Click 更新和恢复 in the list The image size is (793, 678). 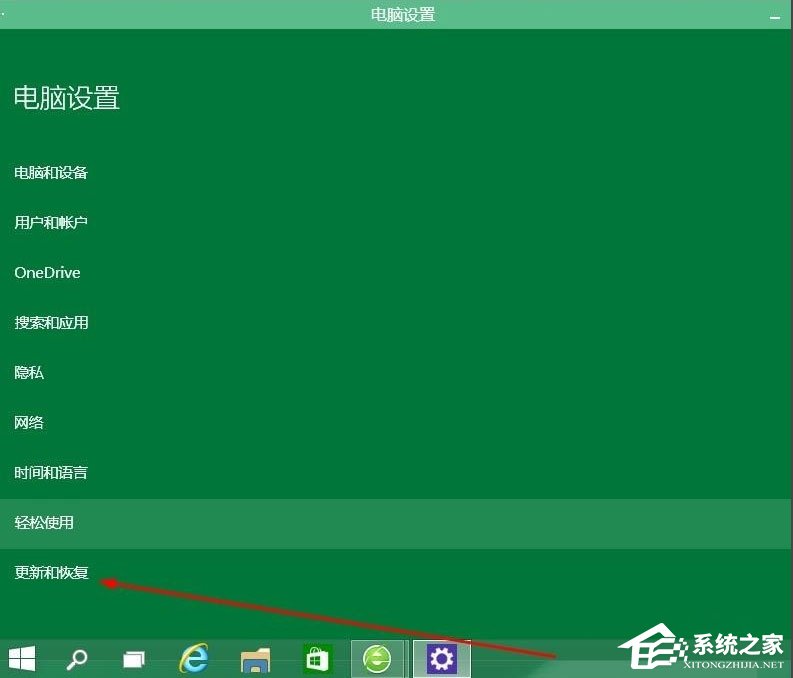(51, 573)
